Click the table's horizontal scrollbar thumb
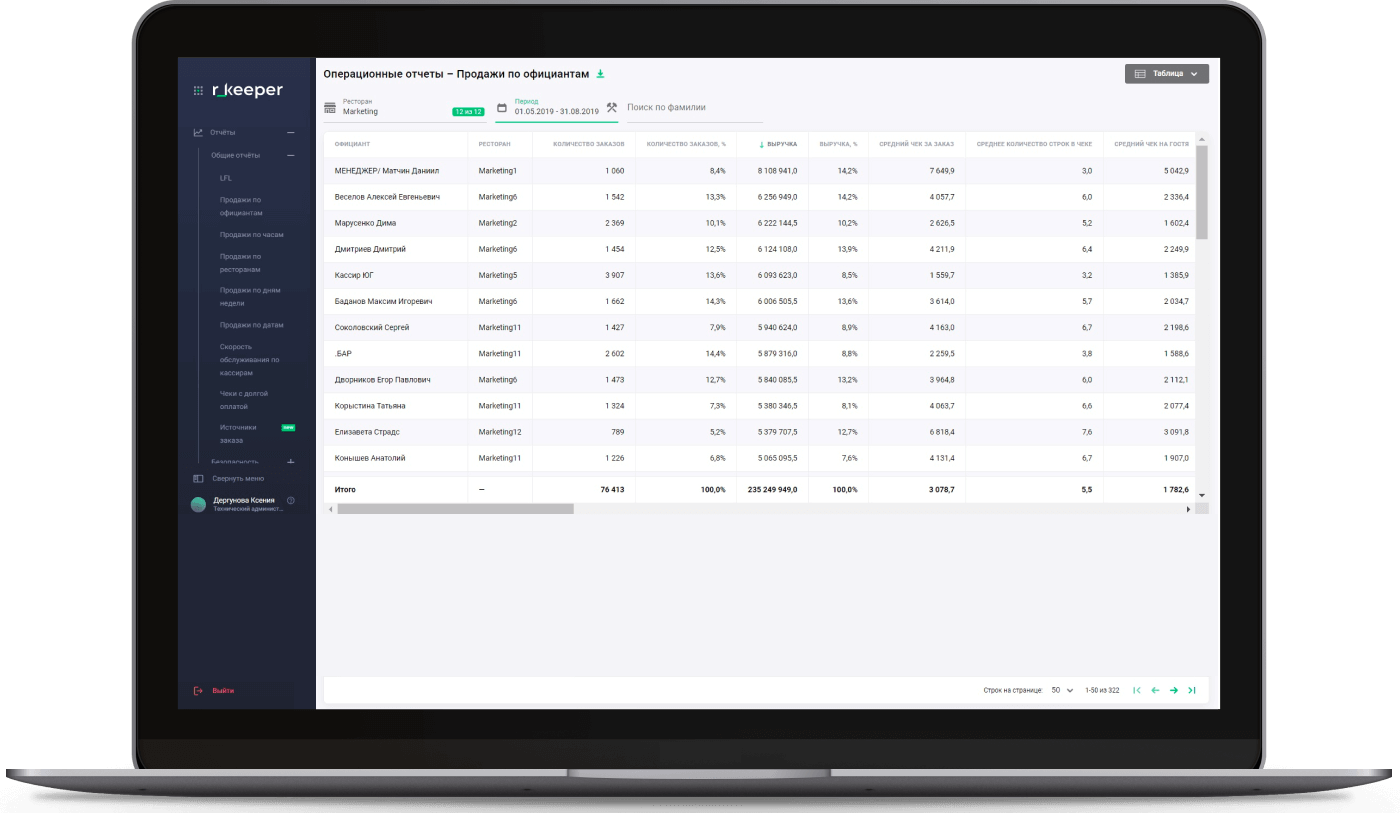This screenshot has width=1400, height=813. pos(455,509)
